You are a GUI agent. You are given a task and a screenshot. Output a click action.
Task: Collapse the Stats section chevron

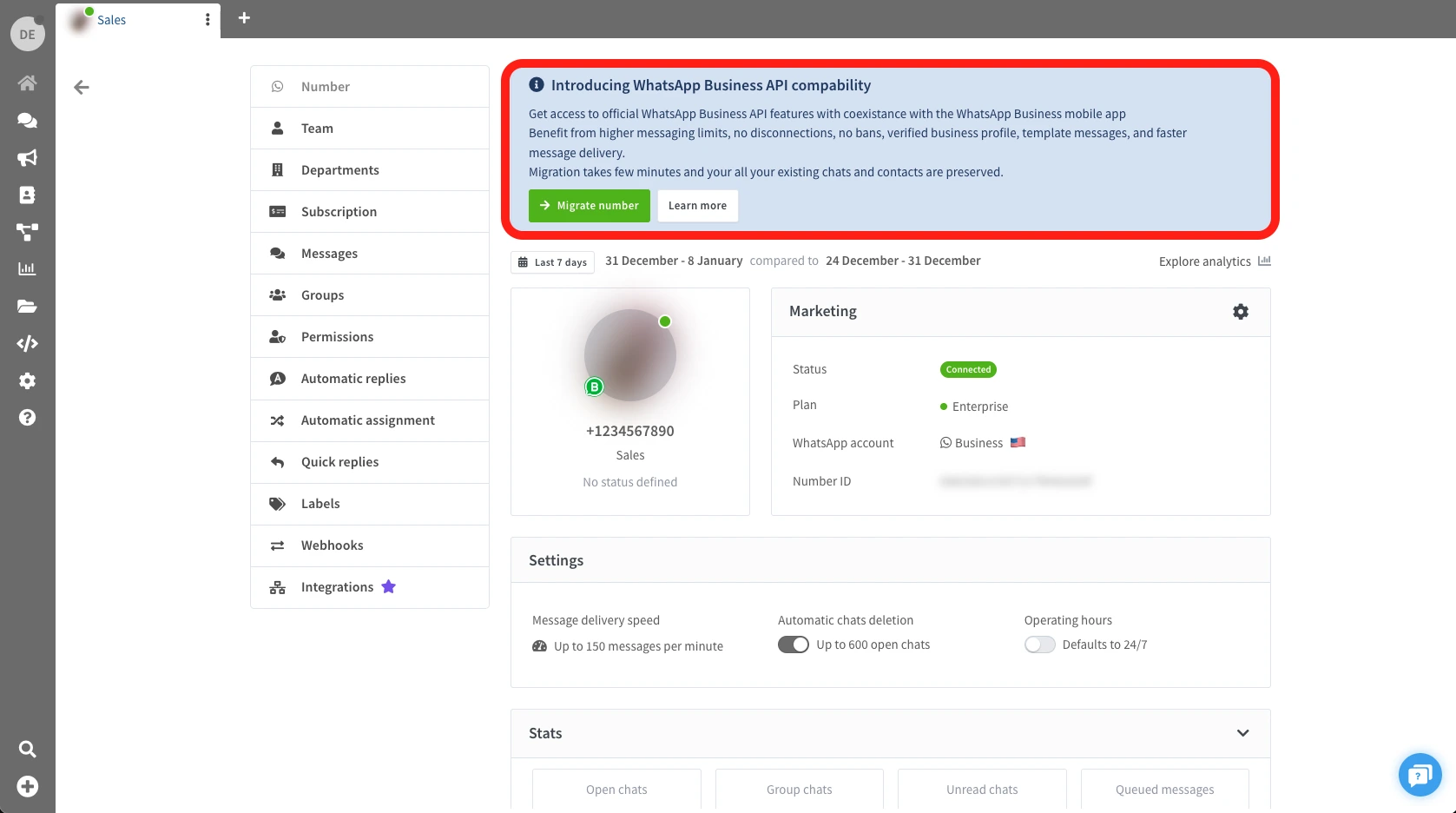point(1242,732)
